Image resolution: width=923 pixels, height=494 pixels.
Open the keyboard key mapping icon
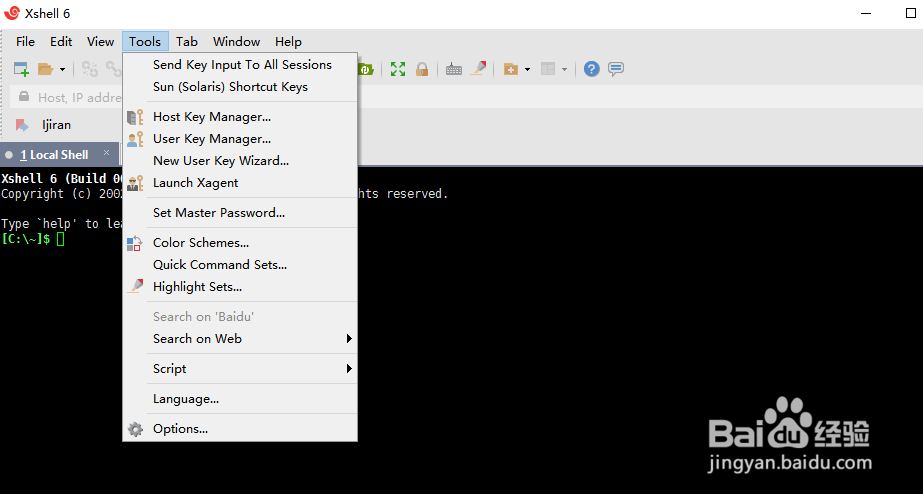point(453,69)
